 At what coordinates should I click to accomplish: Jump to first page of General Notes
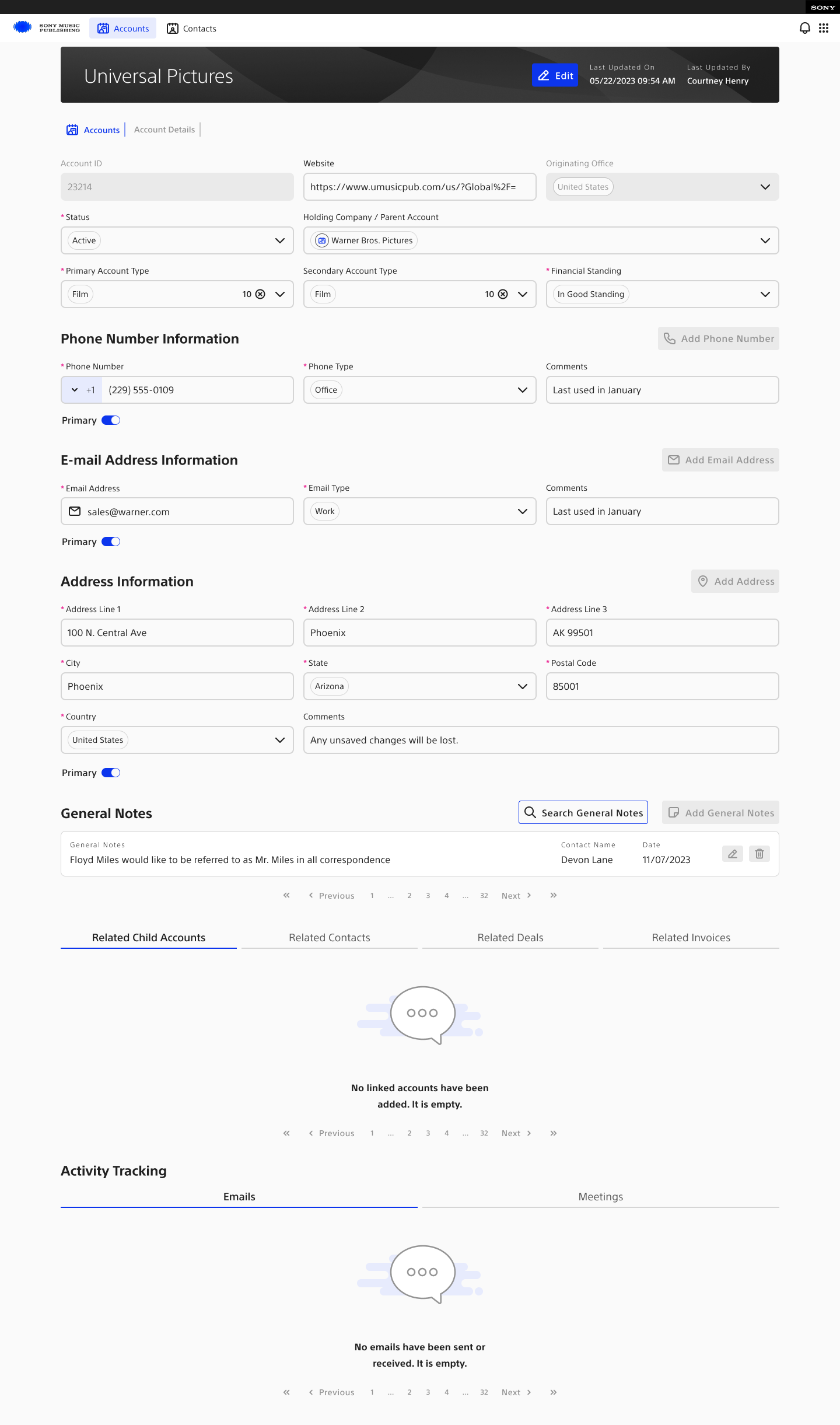[x=286, y=895]
